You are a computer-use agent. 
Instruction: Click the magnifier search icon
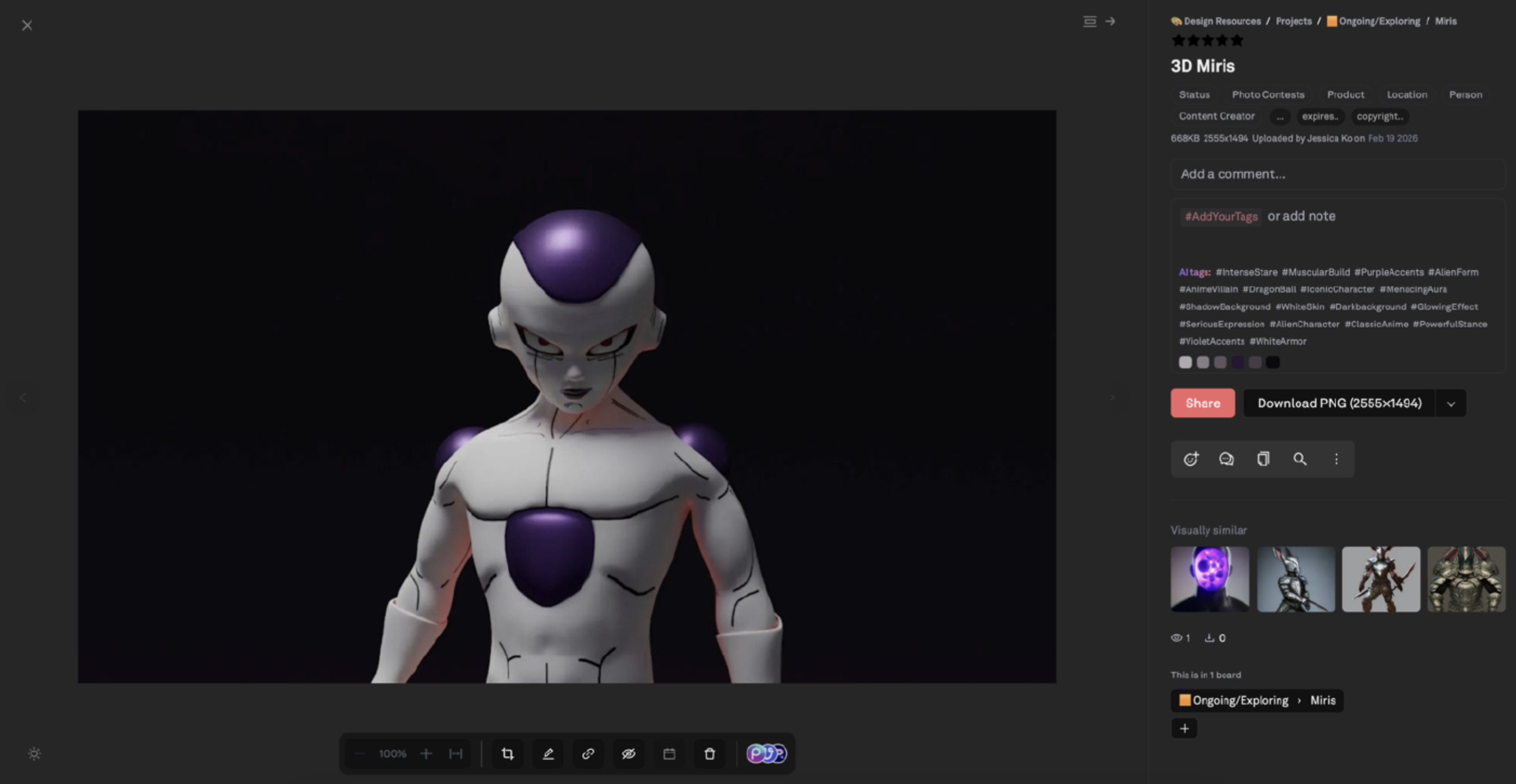click(x=1300, y=459)
